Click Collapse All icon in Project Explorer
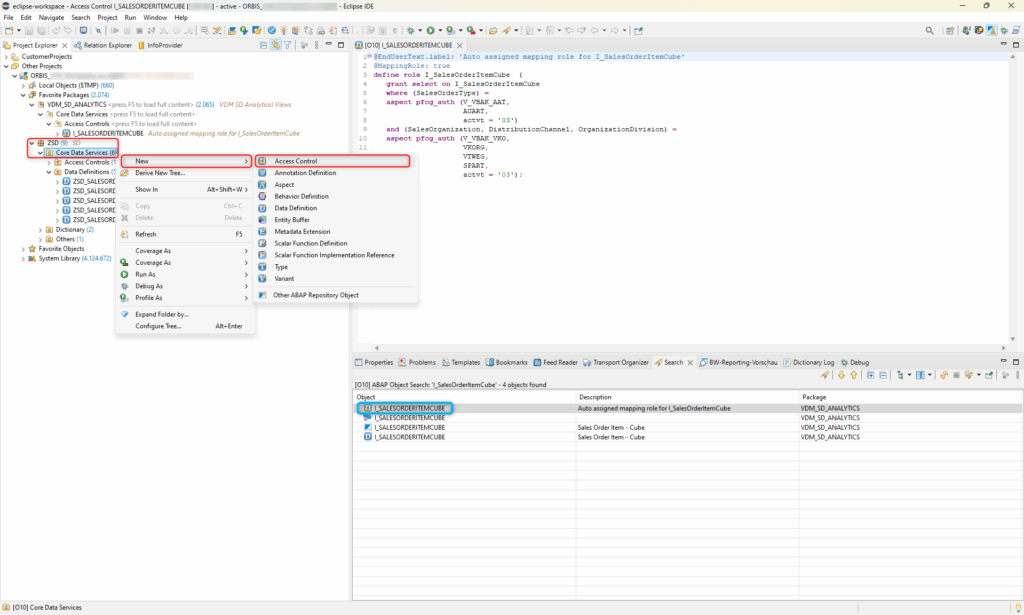Screen dimensions: 1024x615 tap(265, 45)
